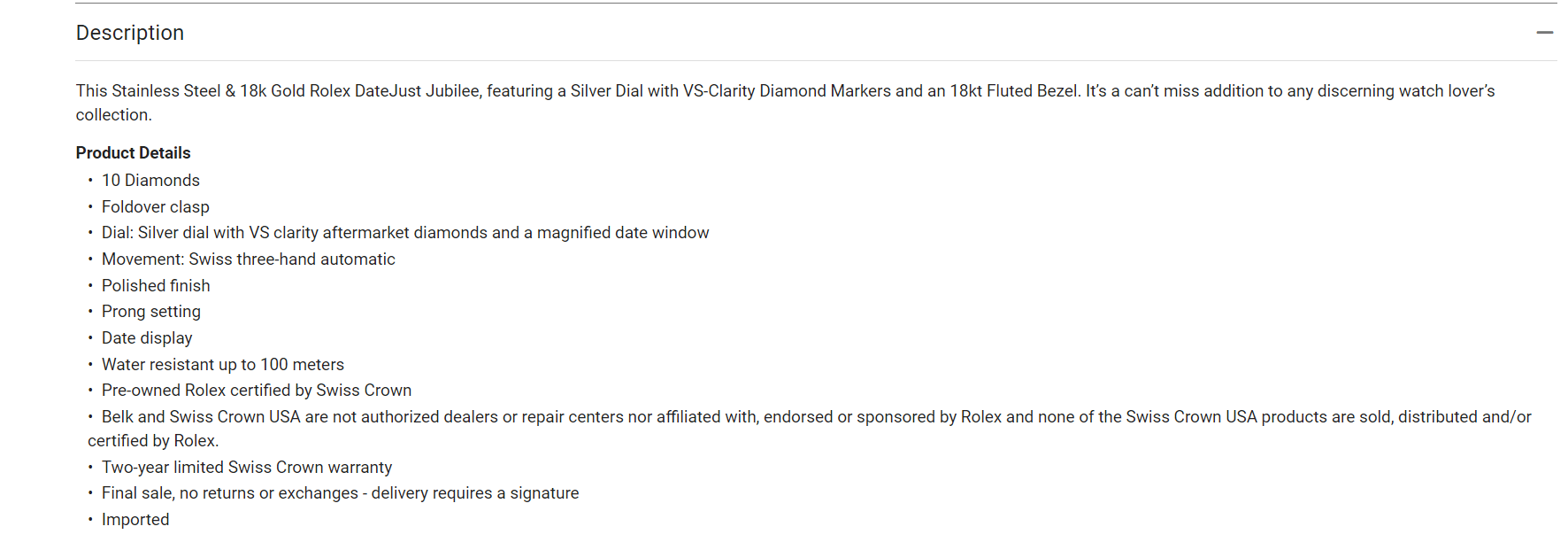Click the "Imported" bullet item

pyautogui.click(x=135, y=520)
